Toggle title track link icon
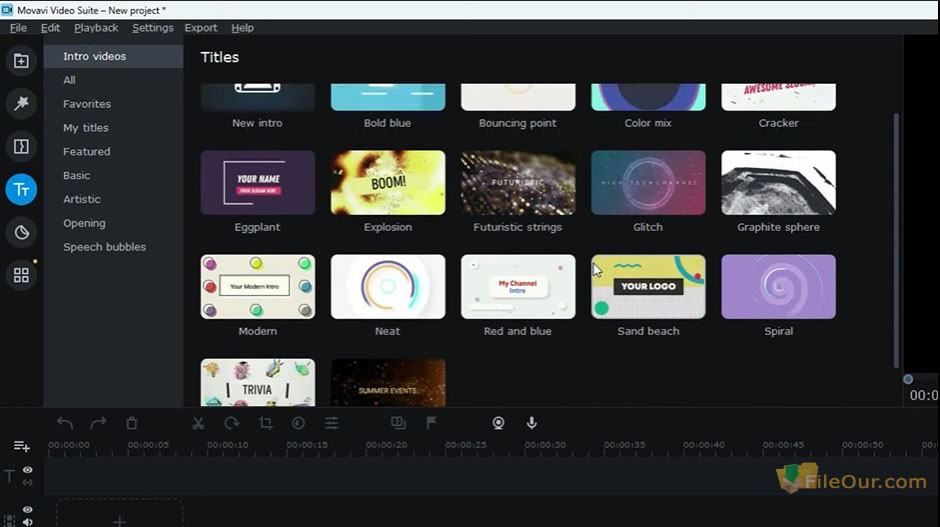940x527 pixels. (x=28, y=482)
